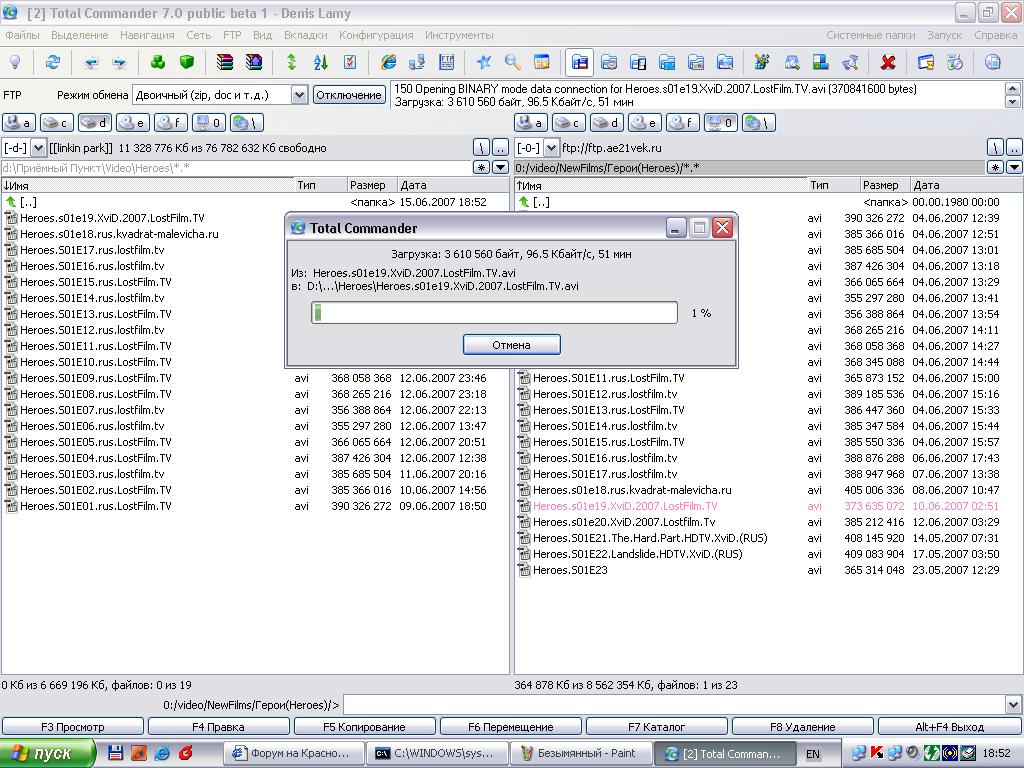1024x768 pixels.
Task: Click the blue star toolbar icon
Action: (x=484, y=62)
